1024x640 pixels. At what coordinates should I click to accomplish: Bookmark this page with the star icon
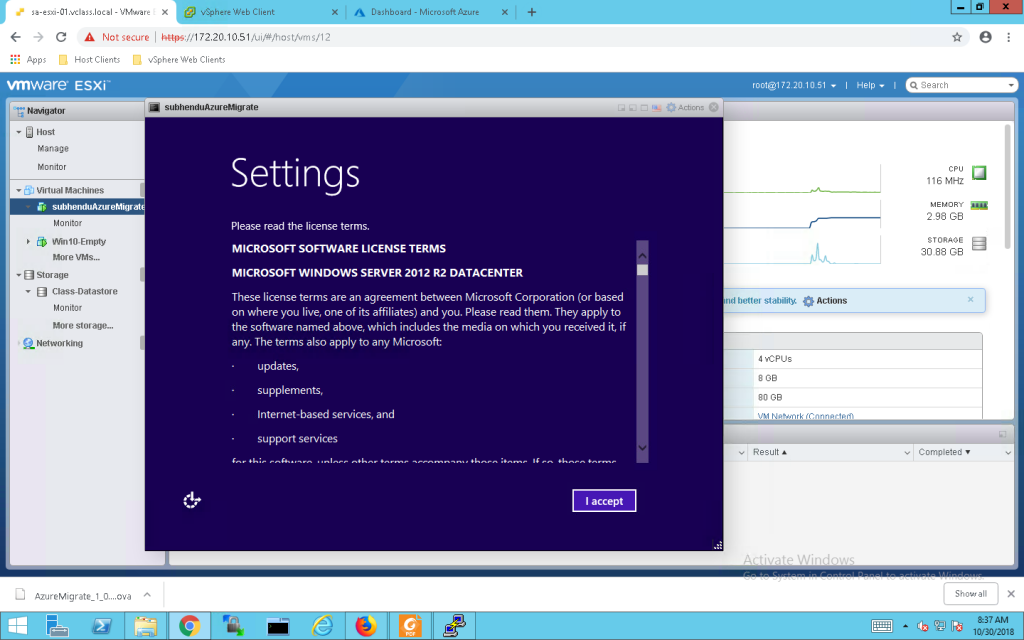click(957, 37)
